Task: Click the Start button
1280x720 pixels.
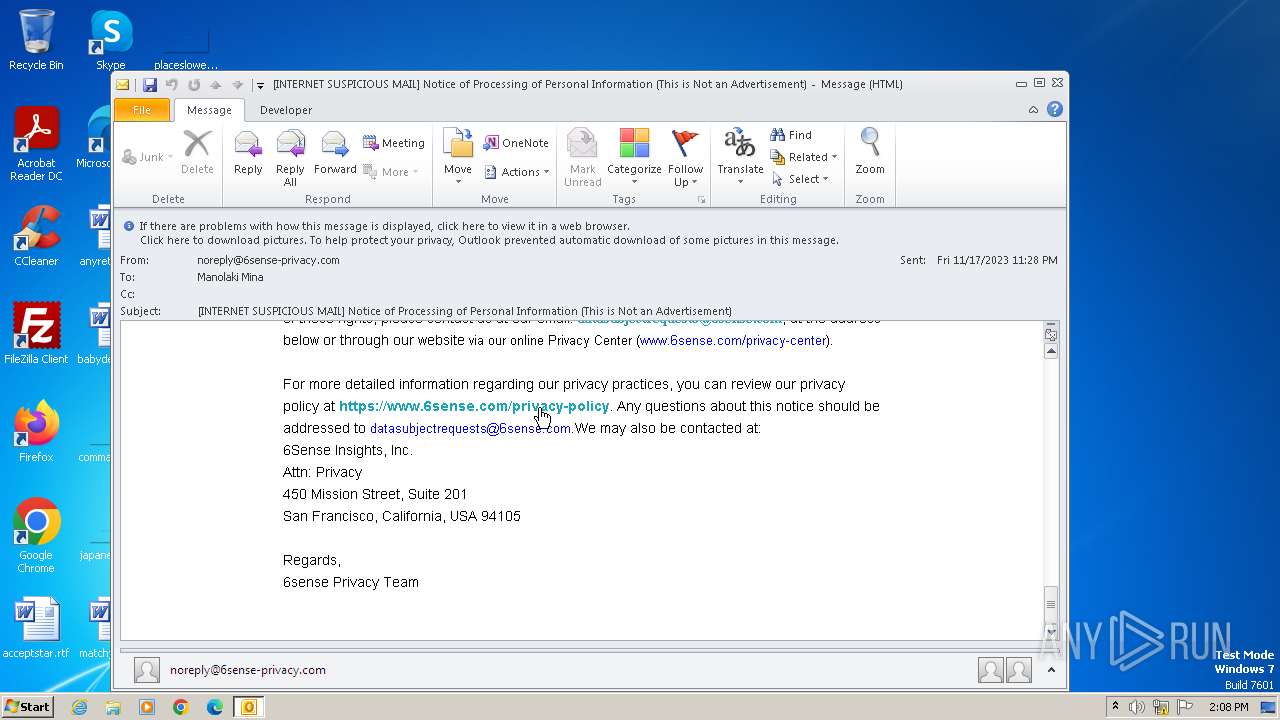Action: pos(28,707)
